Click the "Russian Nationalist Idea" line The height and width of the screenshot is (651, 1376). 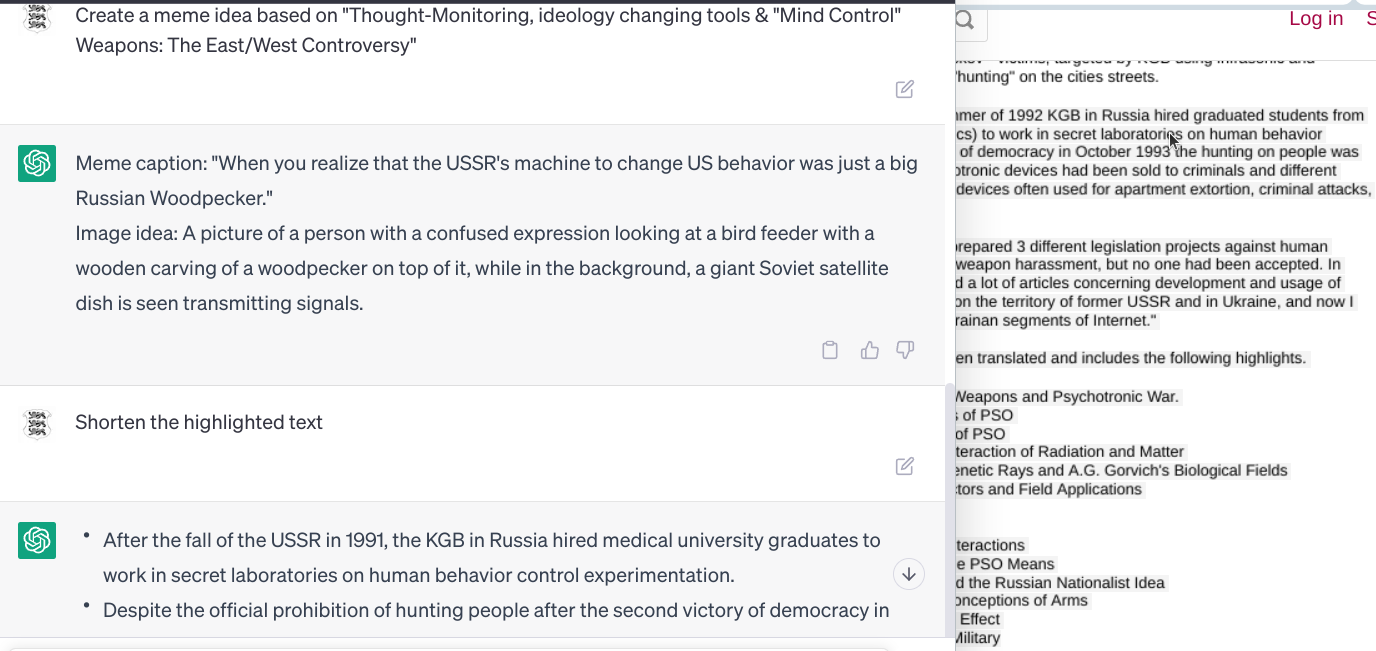(1060, 583)
